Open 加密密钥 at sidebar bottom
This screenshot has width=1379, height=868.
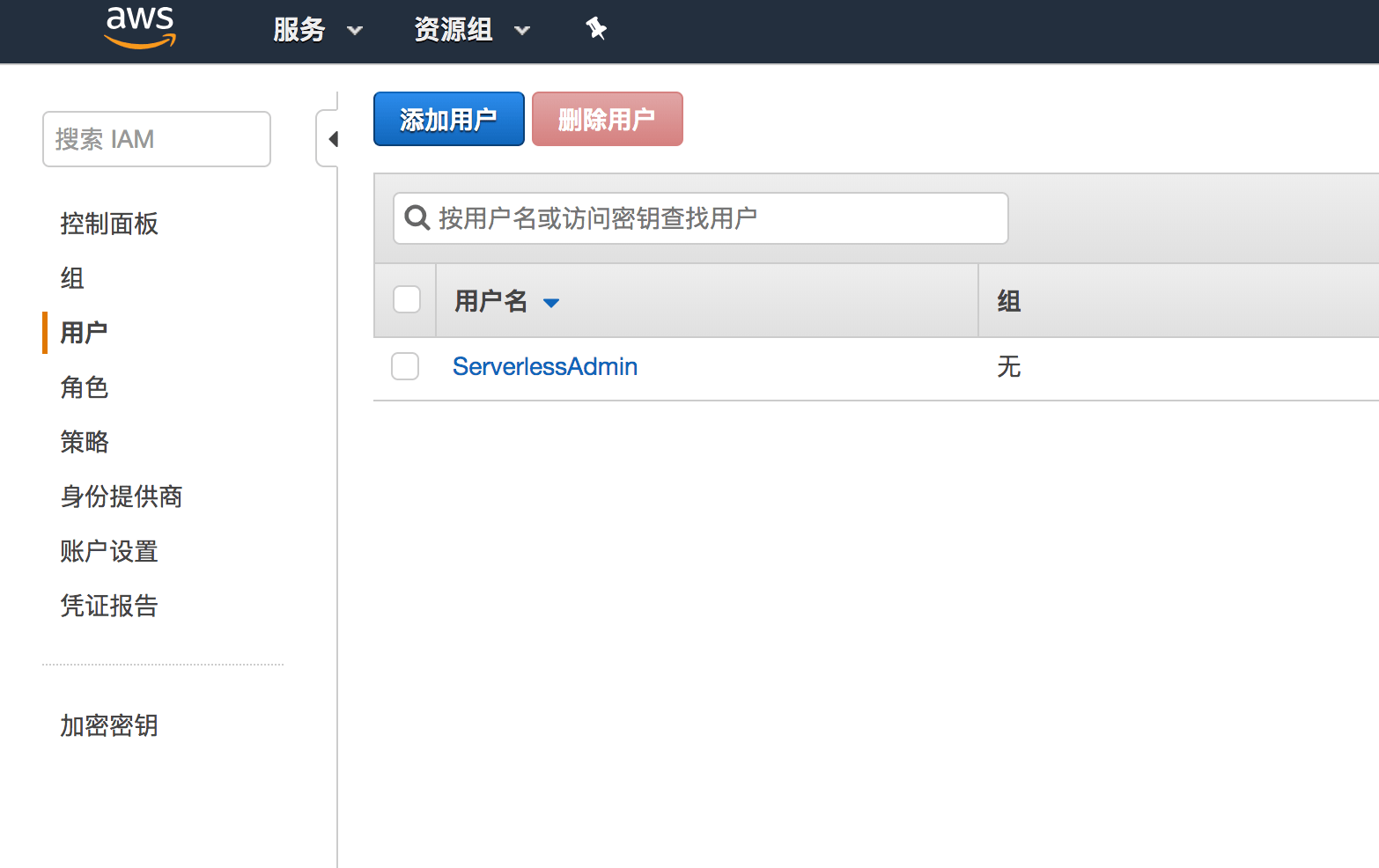pos(108,725)
